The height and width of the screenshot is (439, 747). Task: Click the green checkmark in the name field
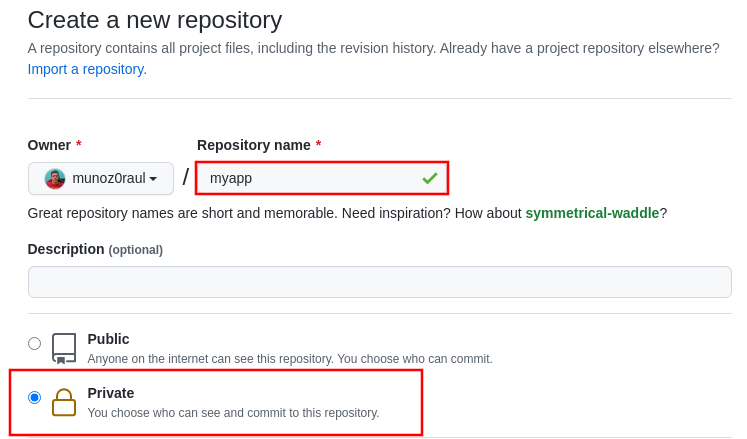click(430, 178)
